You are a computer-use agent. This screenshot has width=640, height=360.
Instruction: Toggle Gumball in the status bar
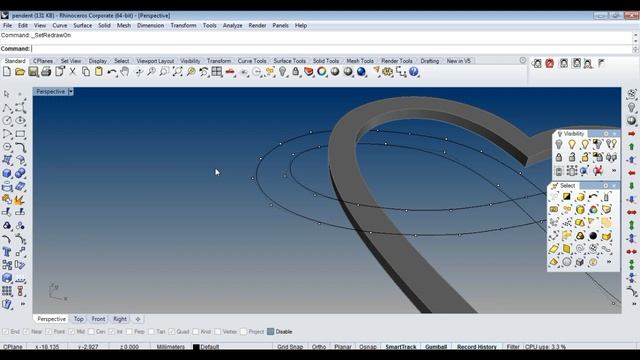[x=436, y=347]
